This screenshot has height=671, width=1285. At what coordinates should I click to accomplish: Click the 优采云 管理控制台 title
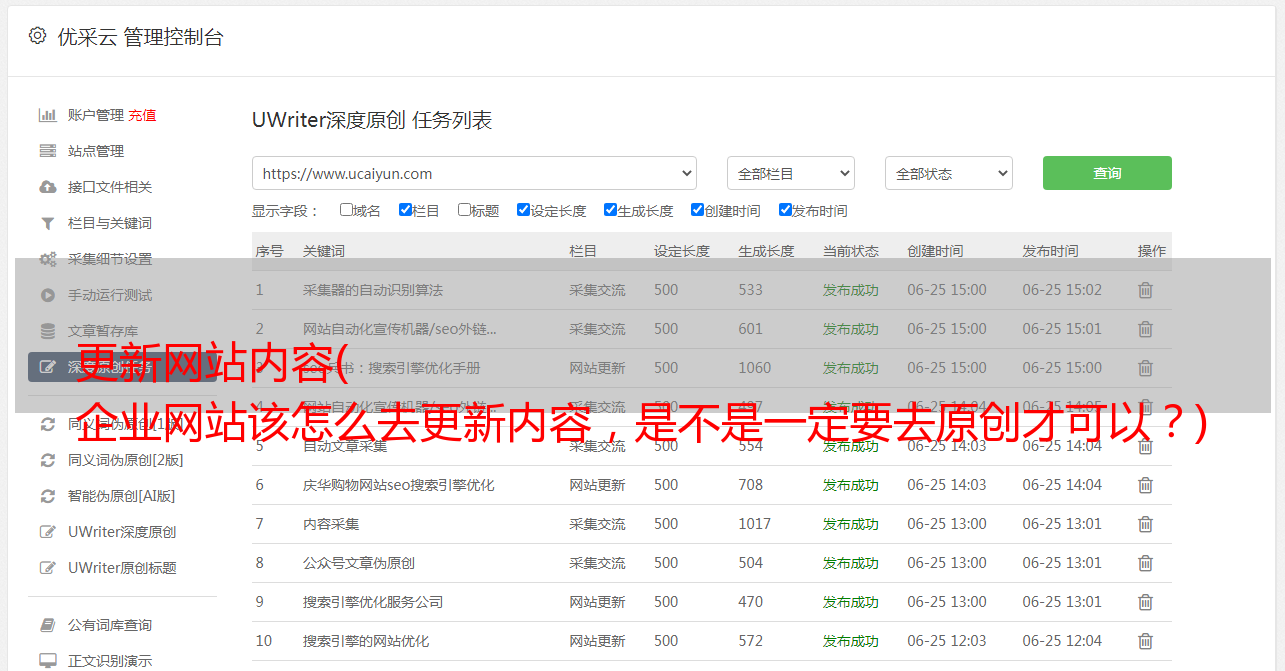click(141, 37)
